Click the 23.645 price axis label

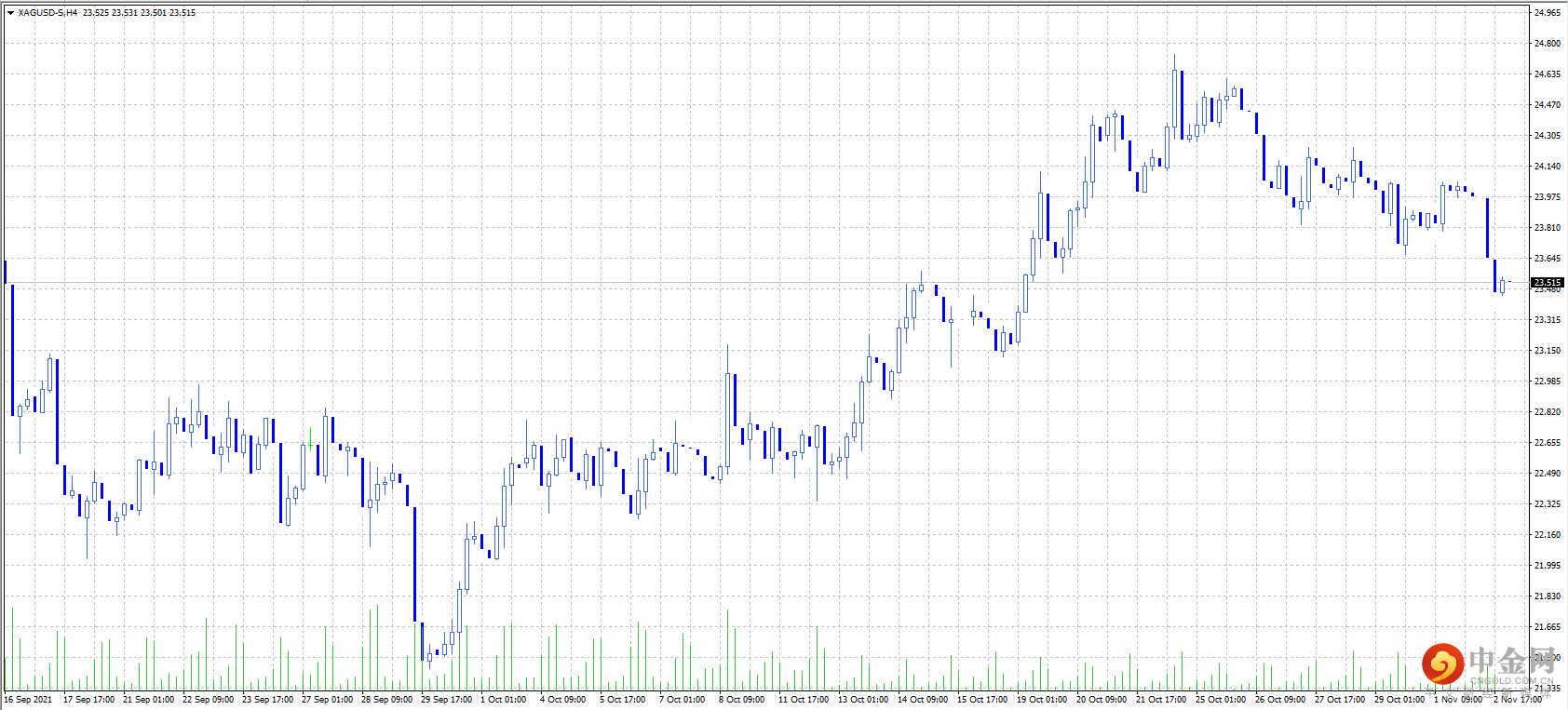pyautogui.click(x=1547, y=259)
